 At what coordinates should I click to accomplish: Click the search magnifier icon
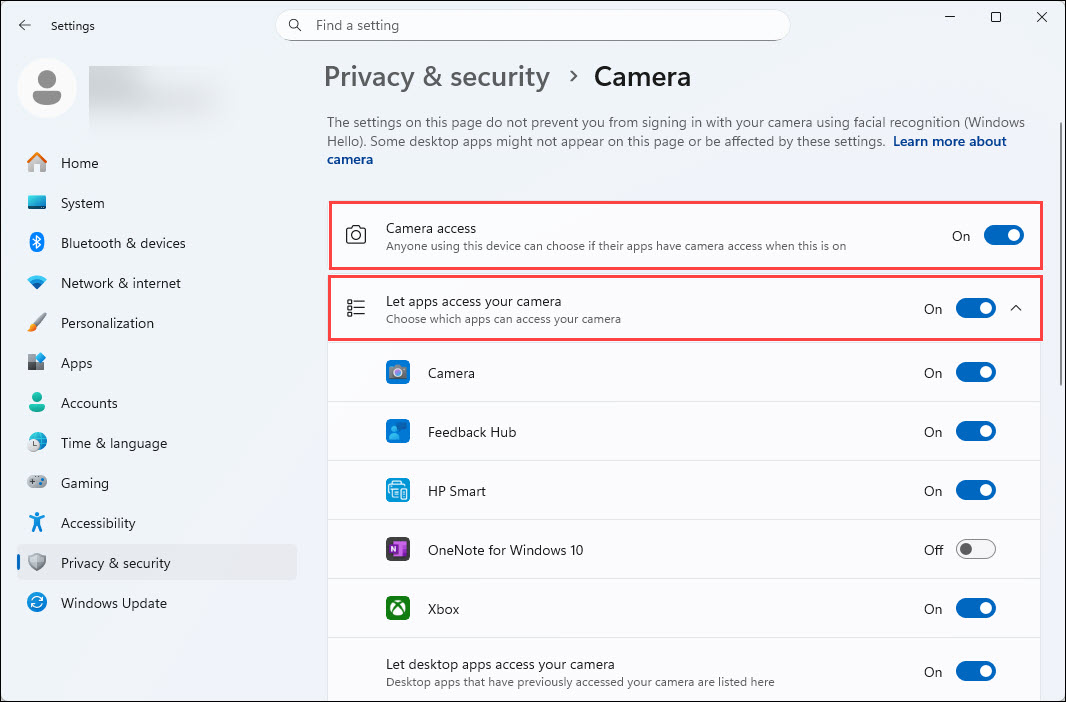(x=295, y=25)
